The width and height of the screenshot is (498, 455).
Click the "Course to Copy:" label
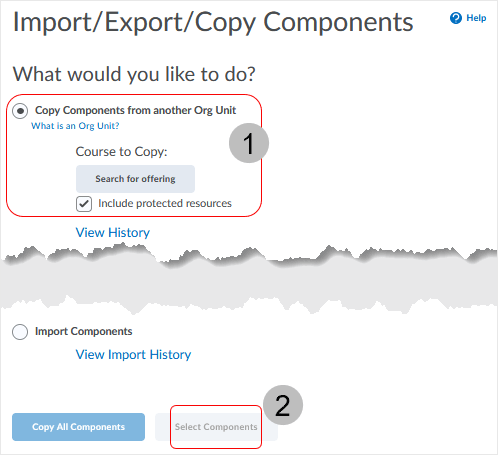121,152
